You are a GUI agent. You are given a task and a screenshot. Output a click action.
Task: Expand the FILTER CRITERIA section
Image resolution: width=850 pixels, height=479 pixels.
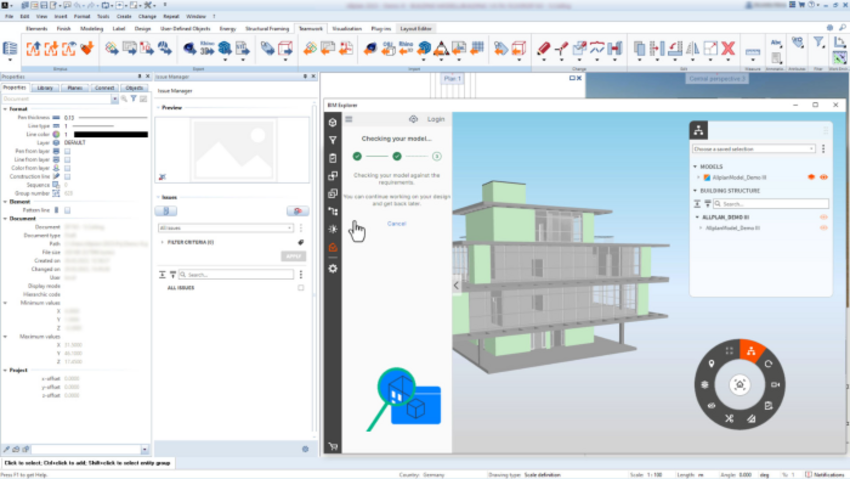point(163,242)
